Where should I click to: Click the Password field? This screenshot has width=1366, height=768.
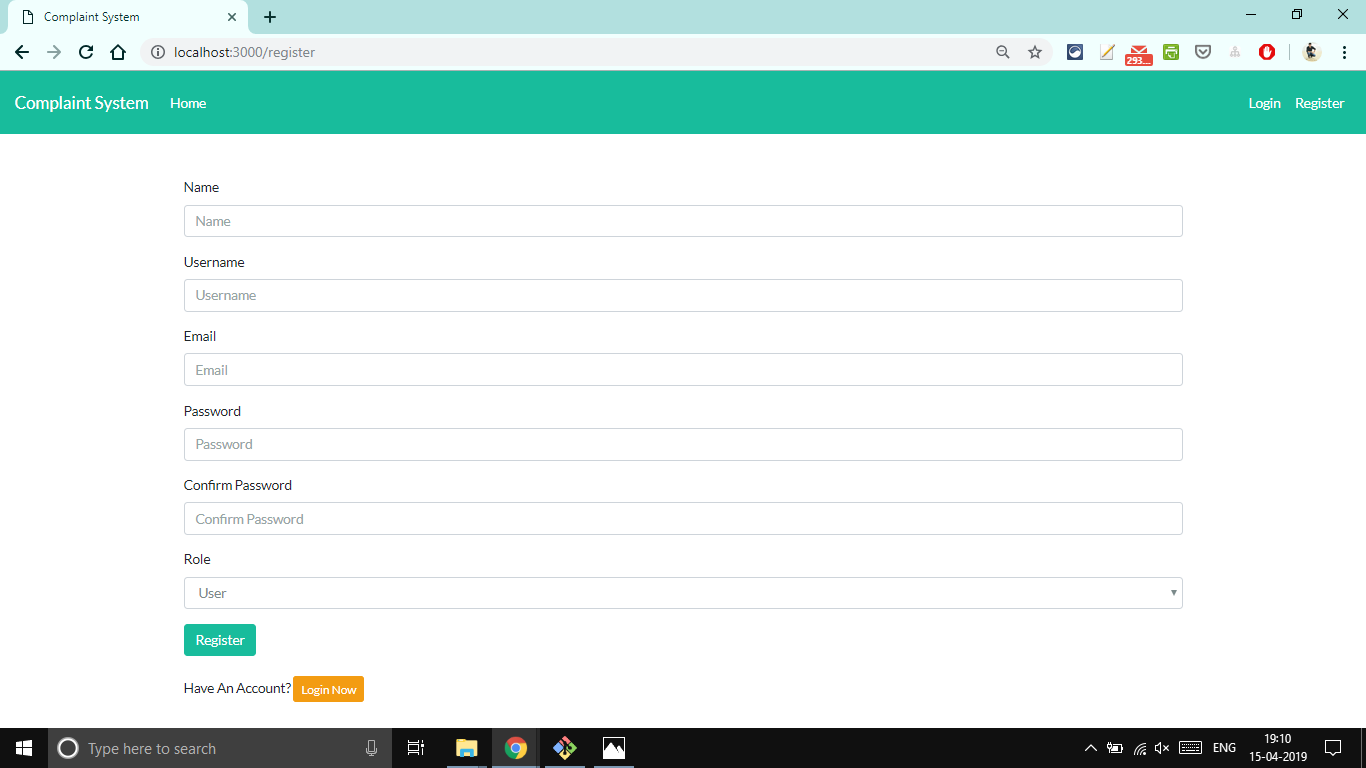tap(683, 444)
